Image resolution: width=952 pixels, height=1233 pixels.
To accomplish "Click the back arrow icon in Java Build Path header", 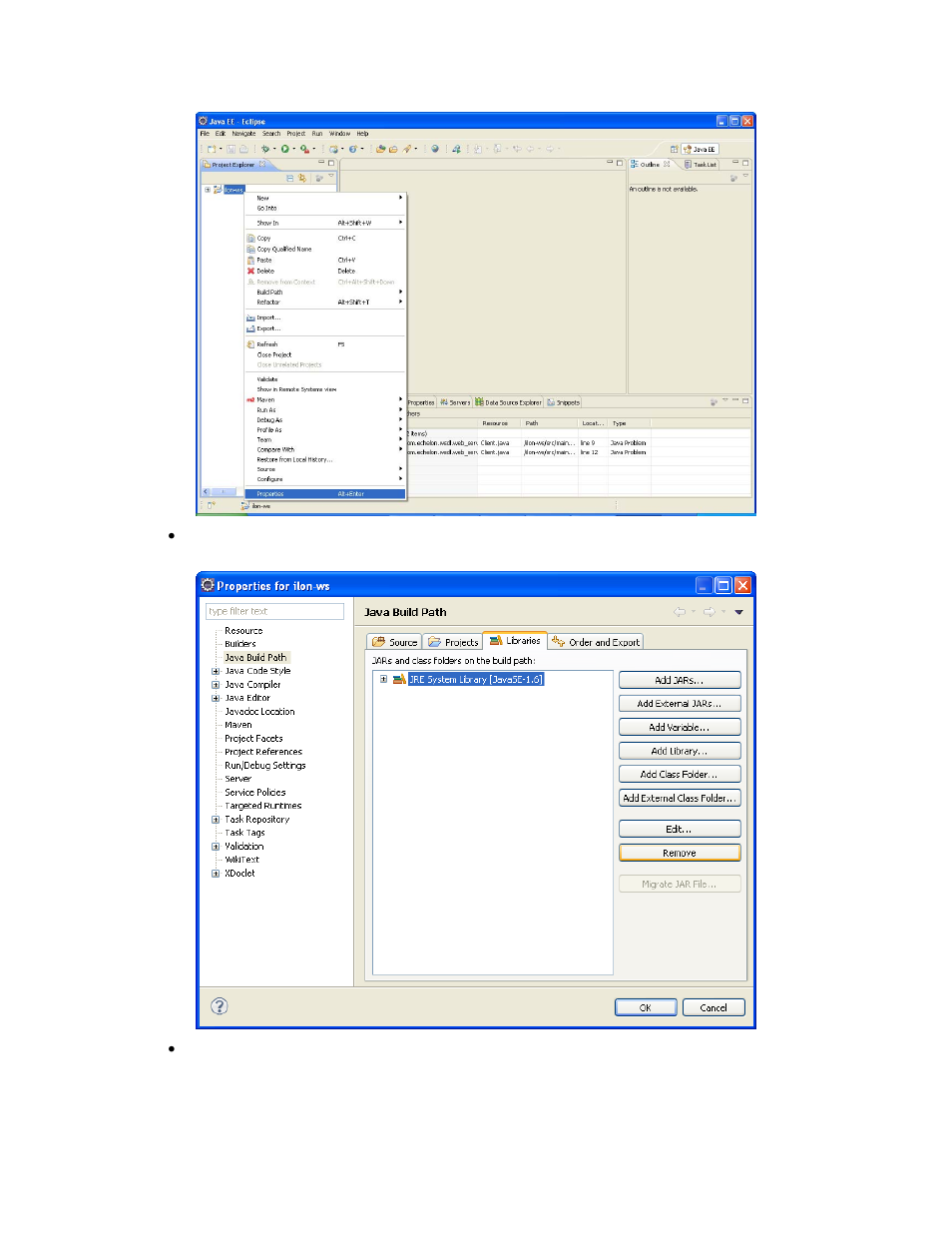I will point(680,612).
